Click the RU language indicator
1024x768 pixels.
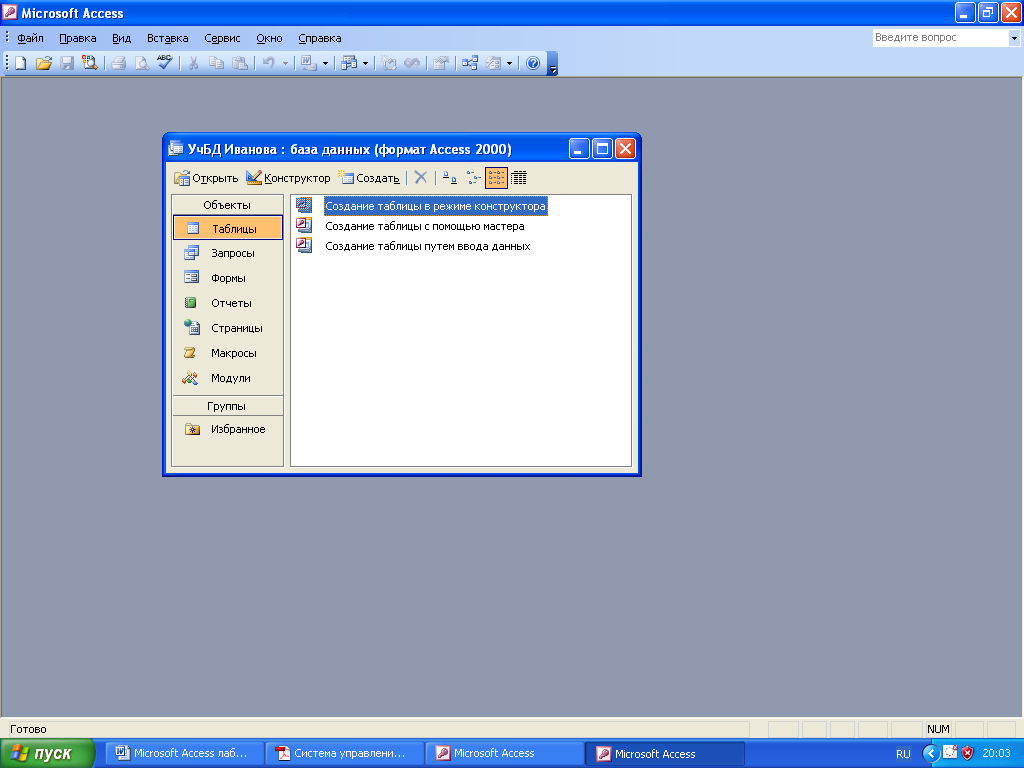point(903,754)
